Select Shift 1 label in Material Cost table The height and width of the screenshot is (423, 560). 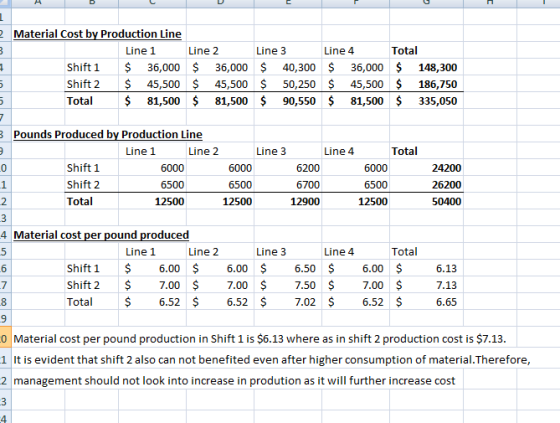click(x=91, y=68)
